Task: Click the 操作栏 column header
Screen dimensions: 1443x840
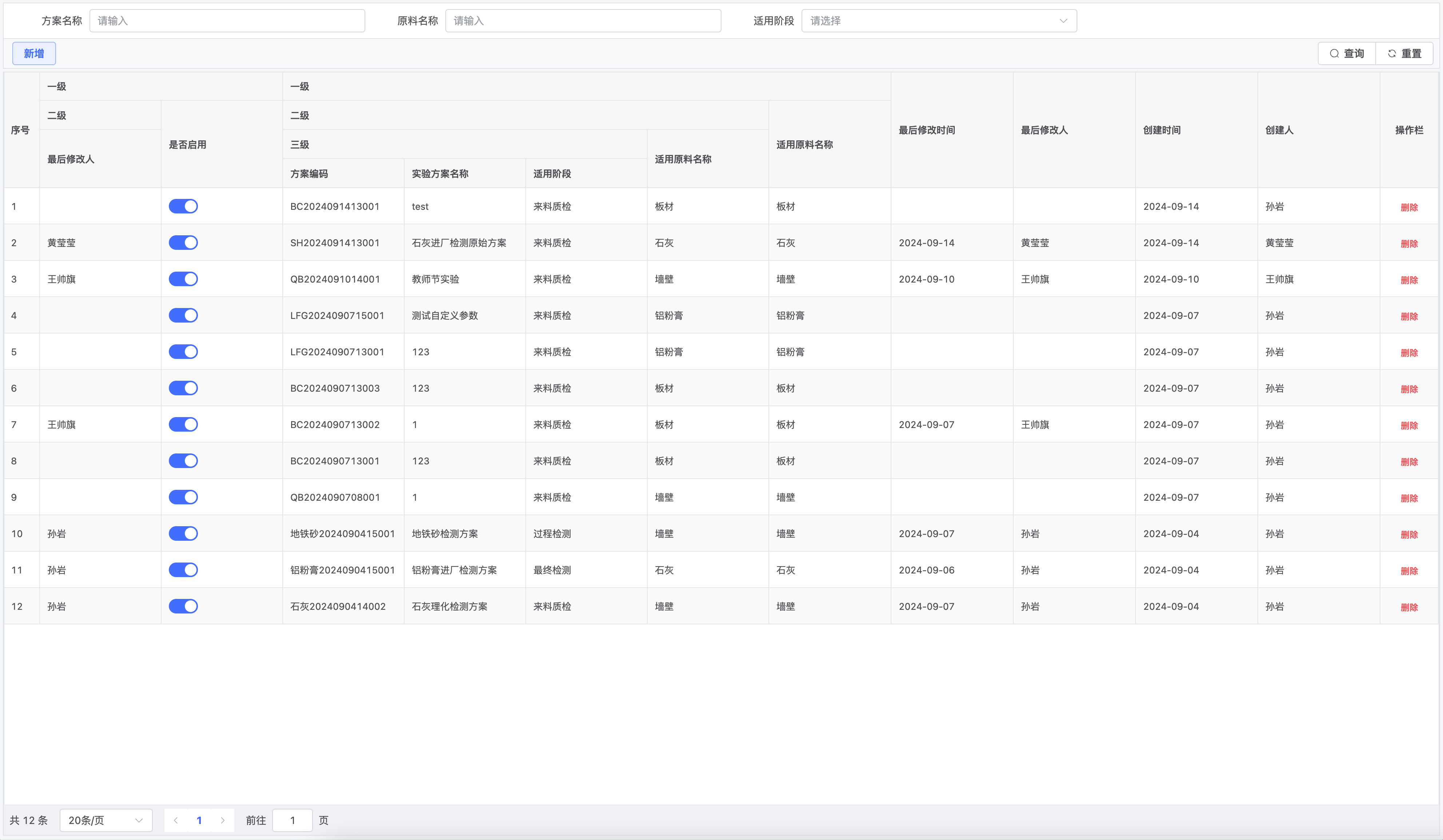Action: 1409,130
